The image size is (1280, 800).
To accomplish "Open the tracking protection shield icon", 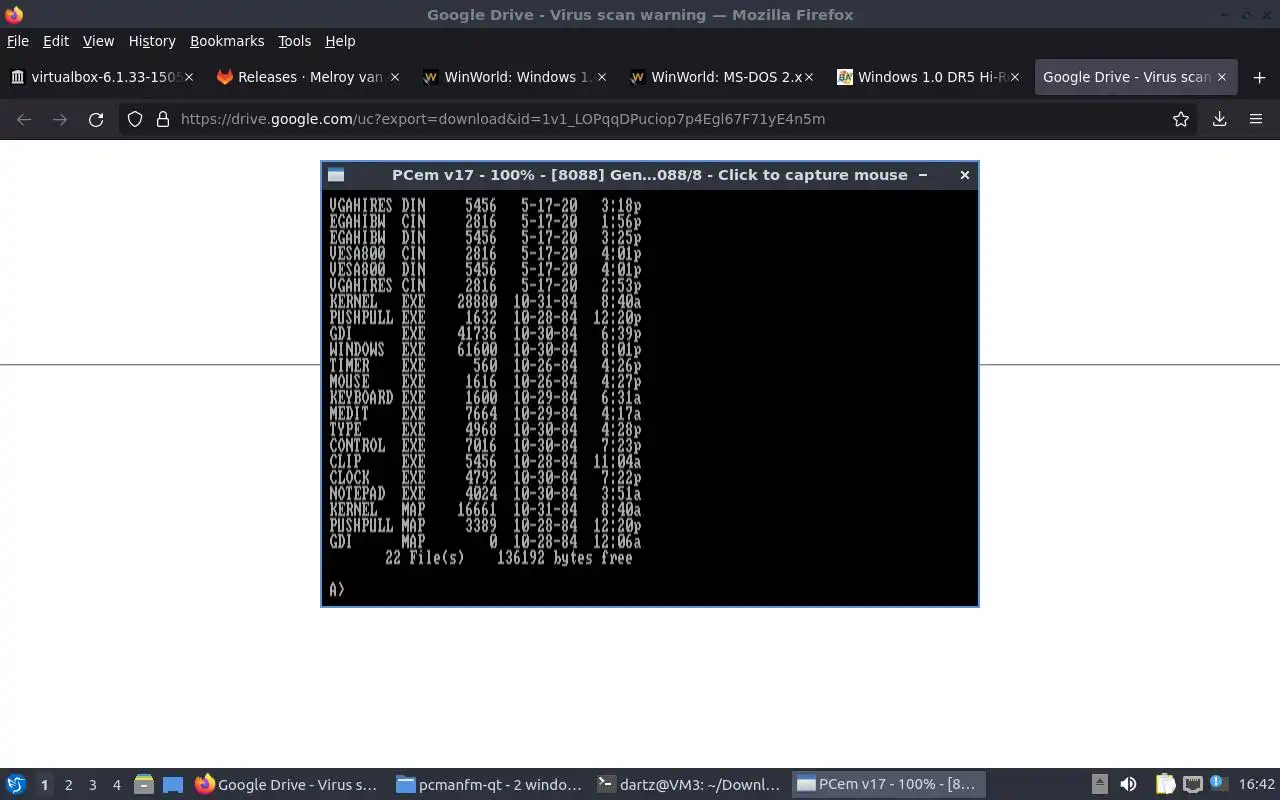I will click(x=135, y=119).
